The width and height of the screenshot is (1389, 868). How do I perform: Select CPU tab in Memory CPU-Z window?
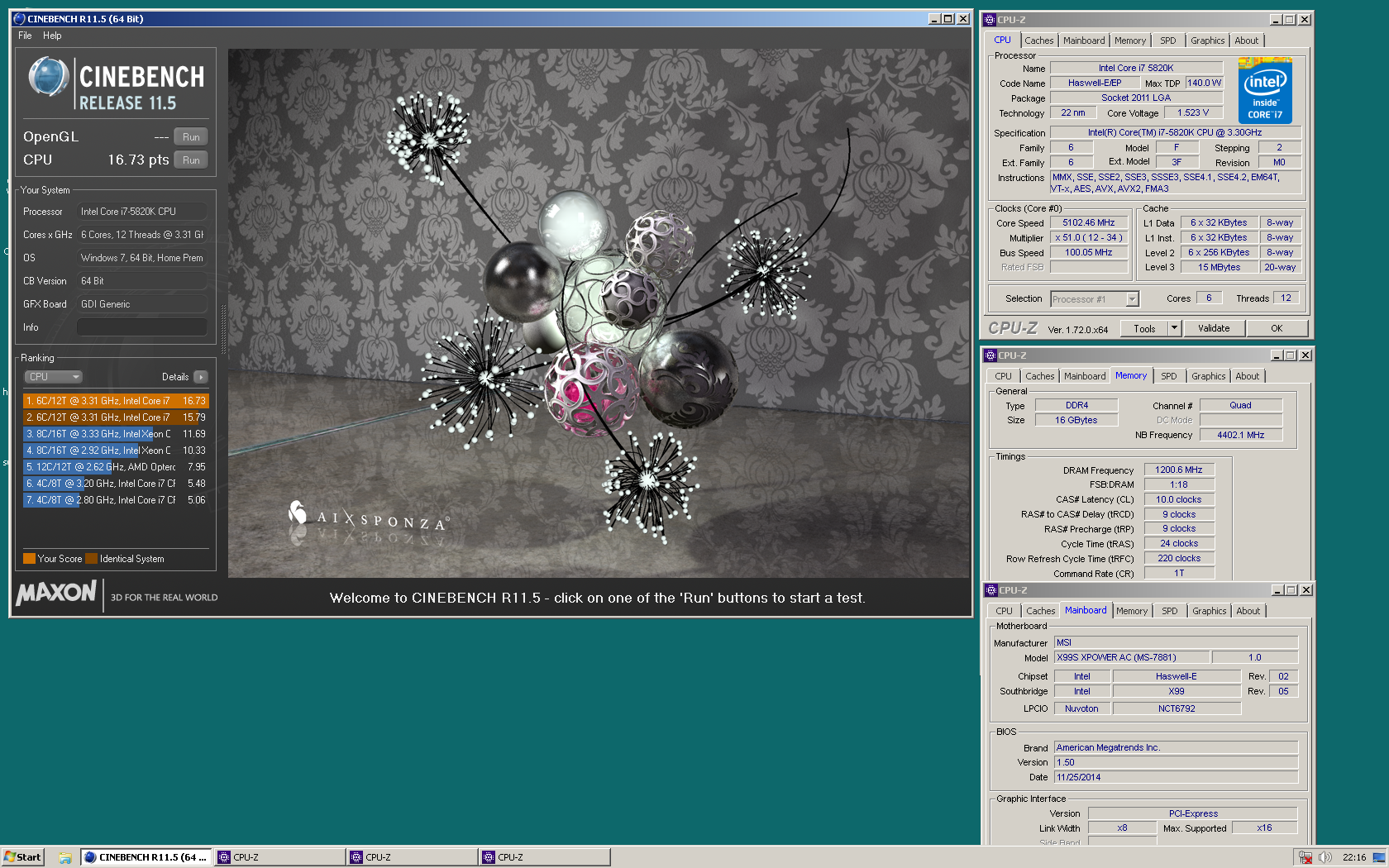pyautogui.click(x=1003, y=376)
